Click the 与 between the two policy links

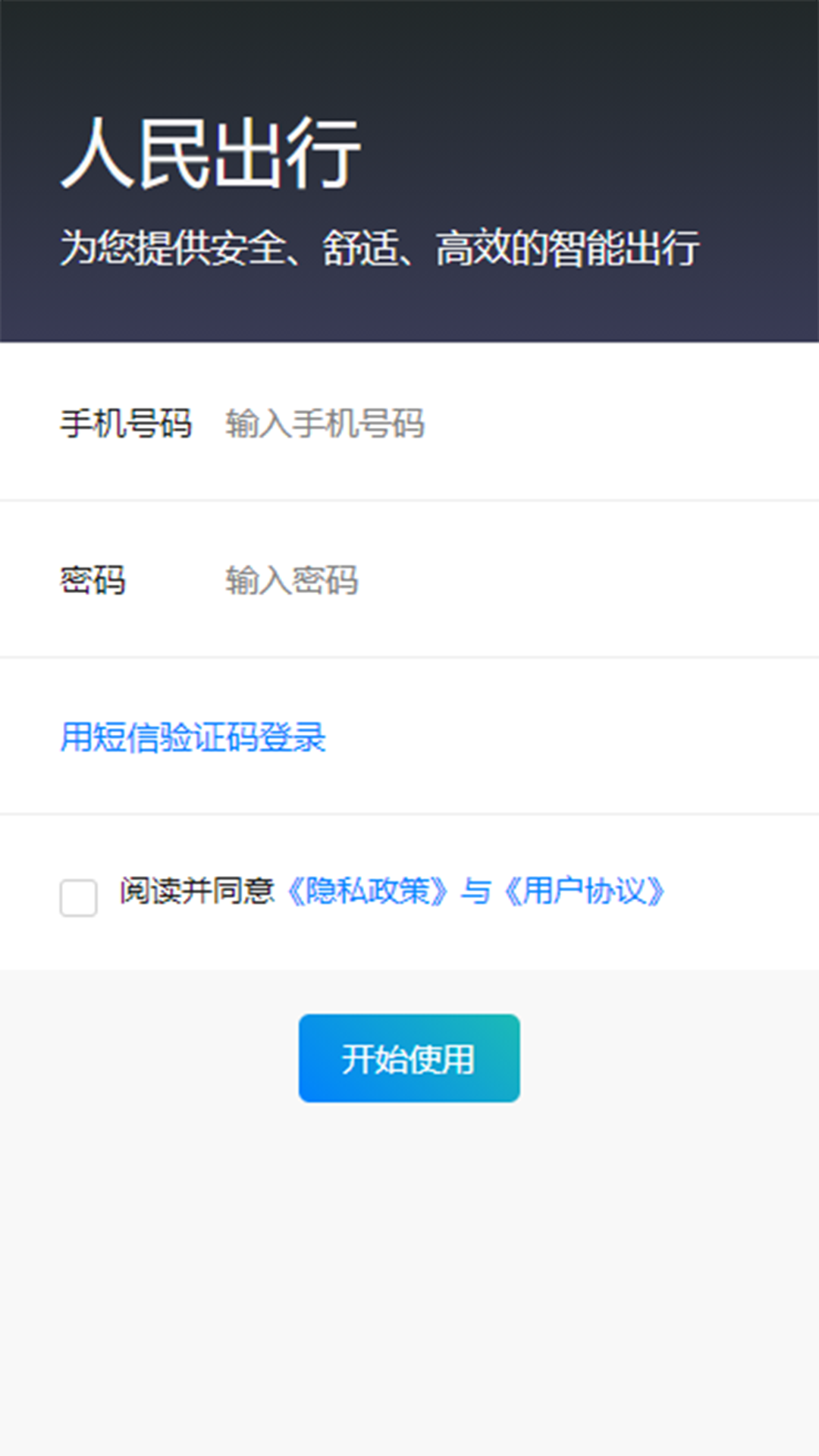(x=475, y=891)
